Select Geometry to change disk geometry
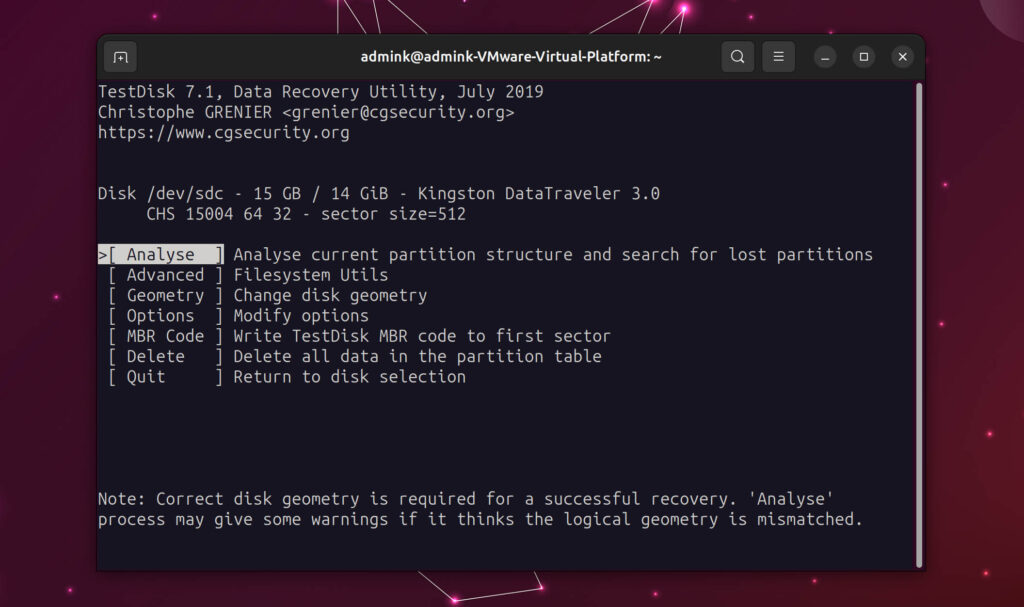 (163, 295)
